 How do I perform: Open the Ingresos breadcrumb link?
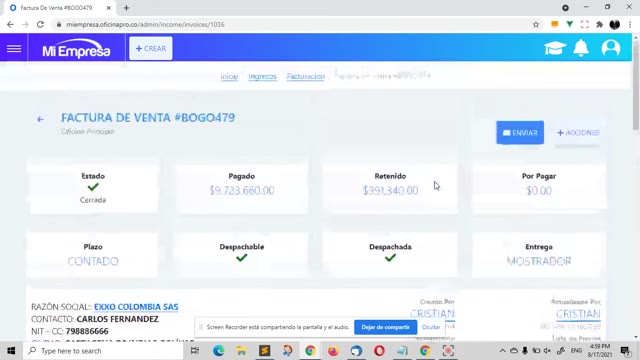(262, 76)
